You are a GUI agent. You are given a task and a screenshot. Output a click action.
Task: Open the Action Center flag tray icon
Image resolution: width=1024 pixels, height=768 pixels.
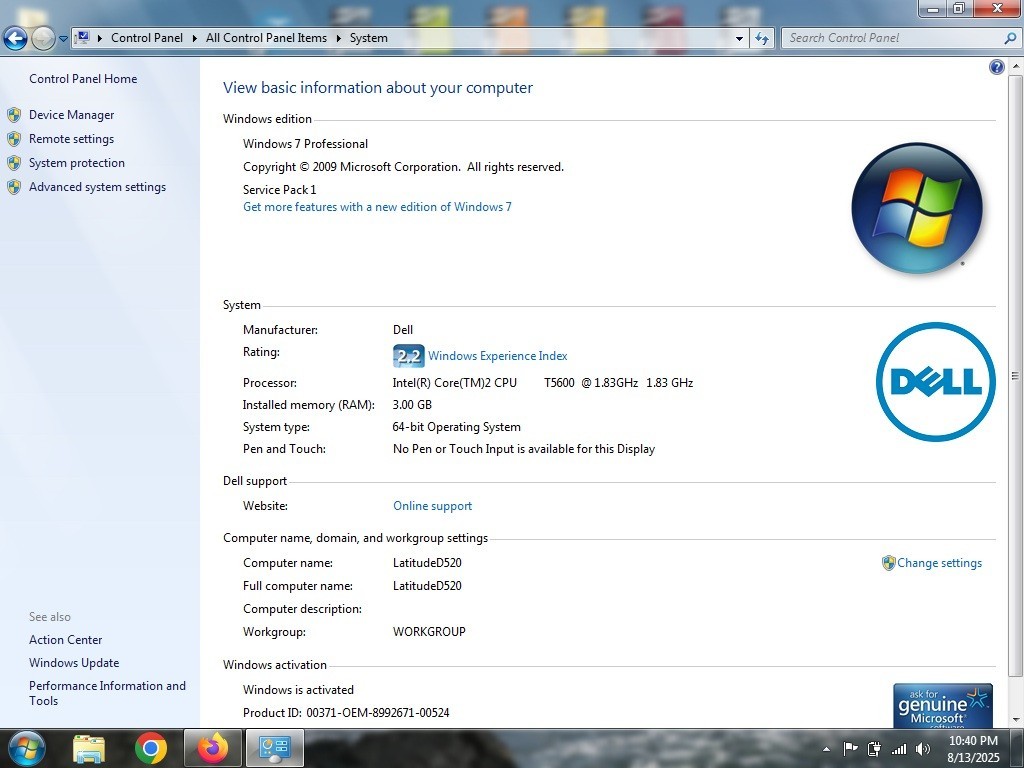click(850, 749)
